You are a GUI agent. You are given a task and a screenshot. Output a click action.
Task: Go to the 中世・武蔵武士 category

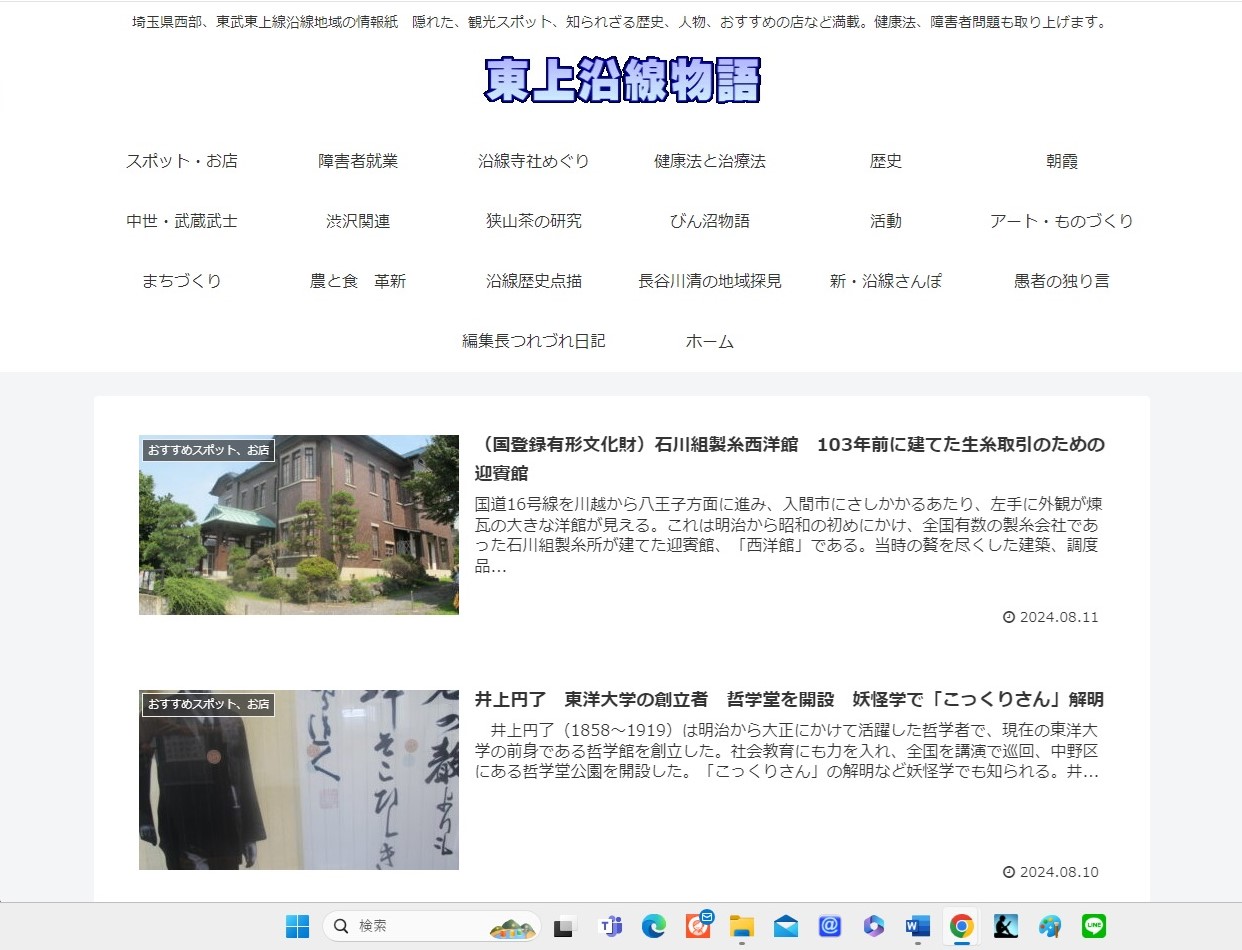(x=182, y=221)
